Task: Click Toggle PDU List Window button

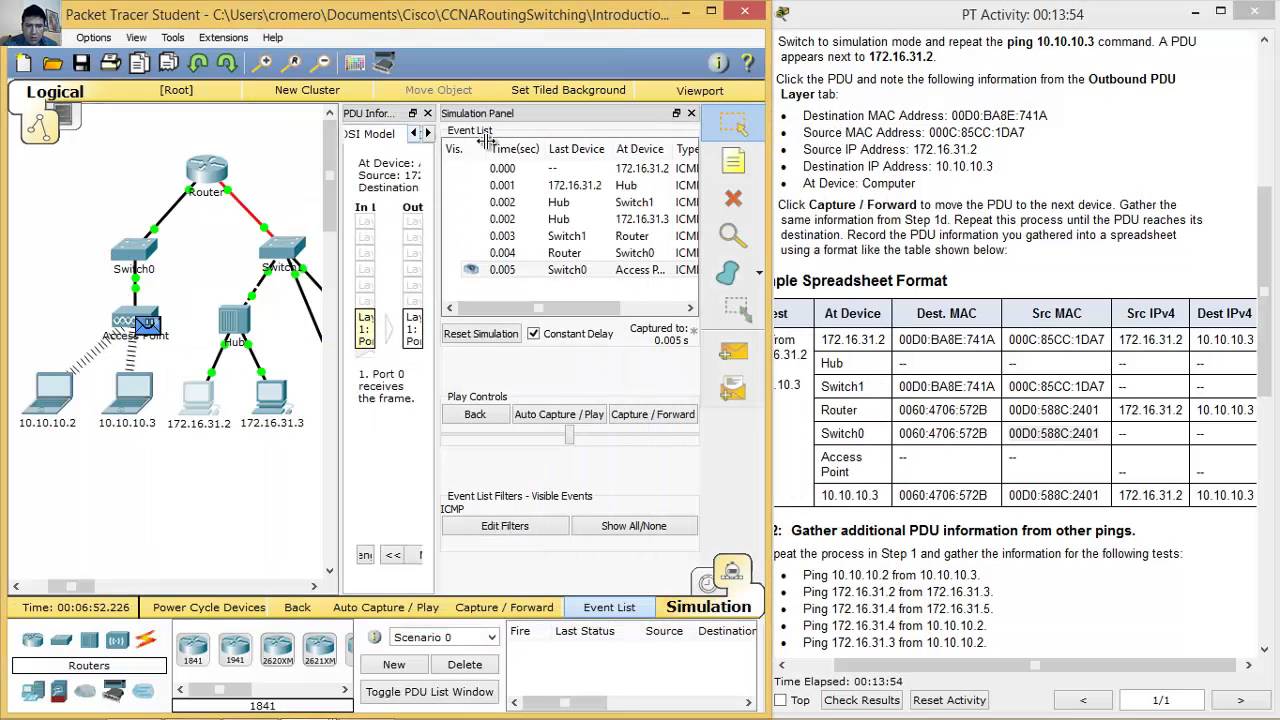Action: click(429, 691)
